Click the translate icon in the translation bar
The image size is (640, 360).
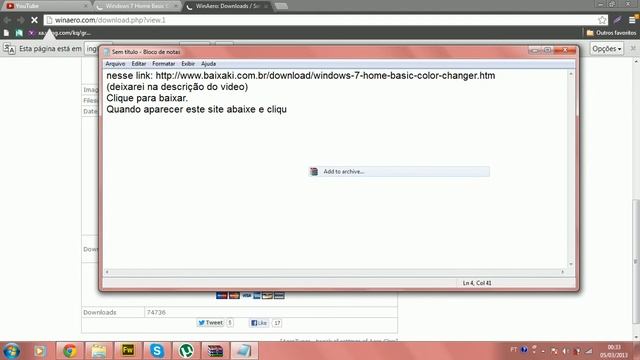coord(9,49)
